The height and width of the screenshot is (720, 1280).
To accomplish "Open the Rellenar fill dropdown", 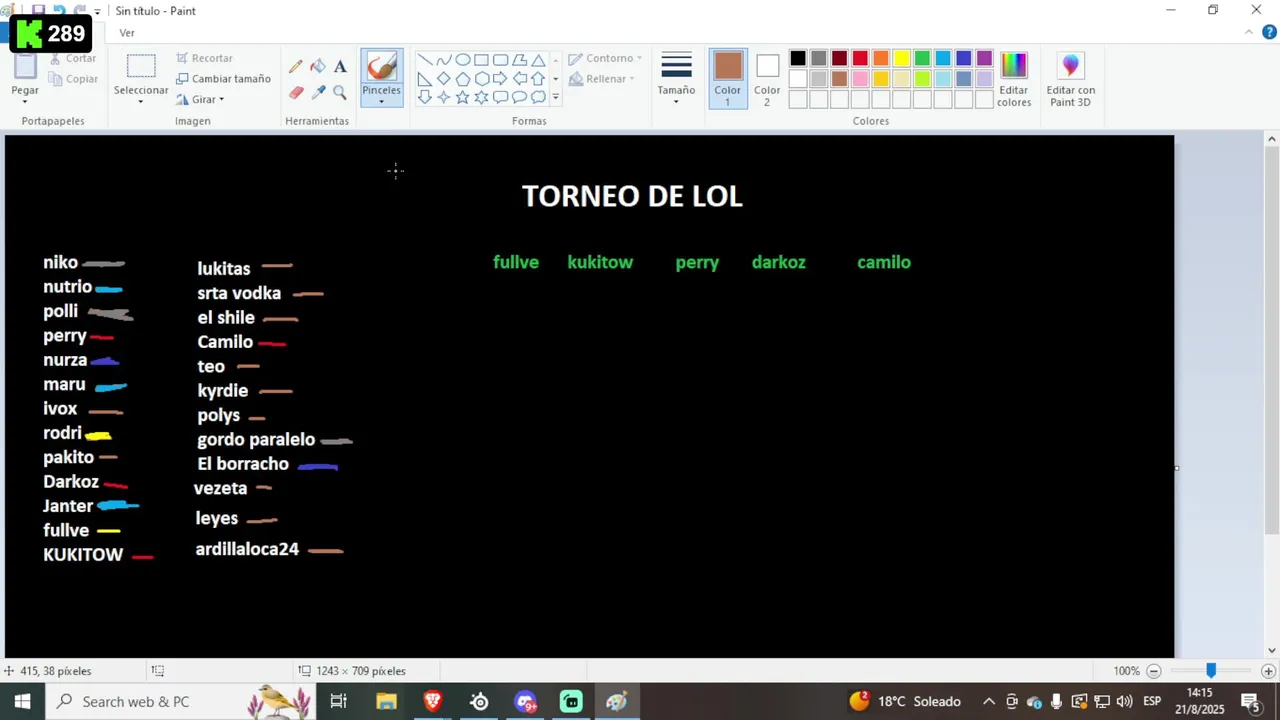I will pyautogui.click(x=600, y=79).
